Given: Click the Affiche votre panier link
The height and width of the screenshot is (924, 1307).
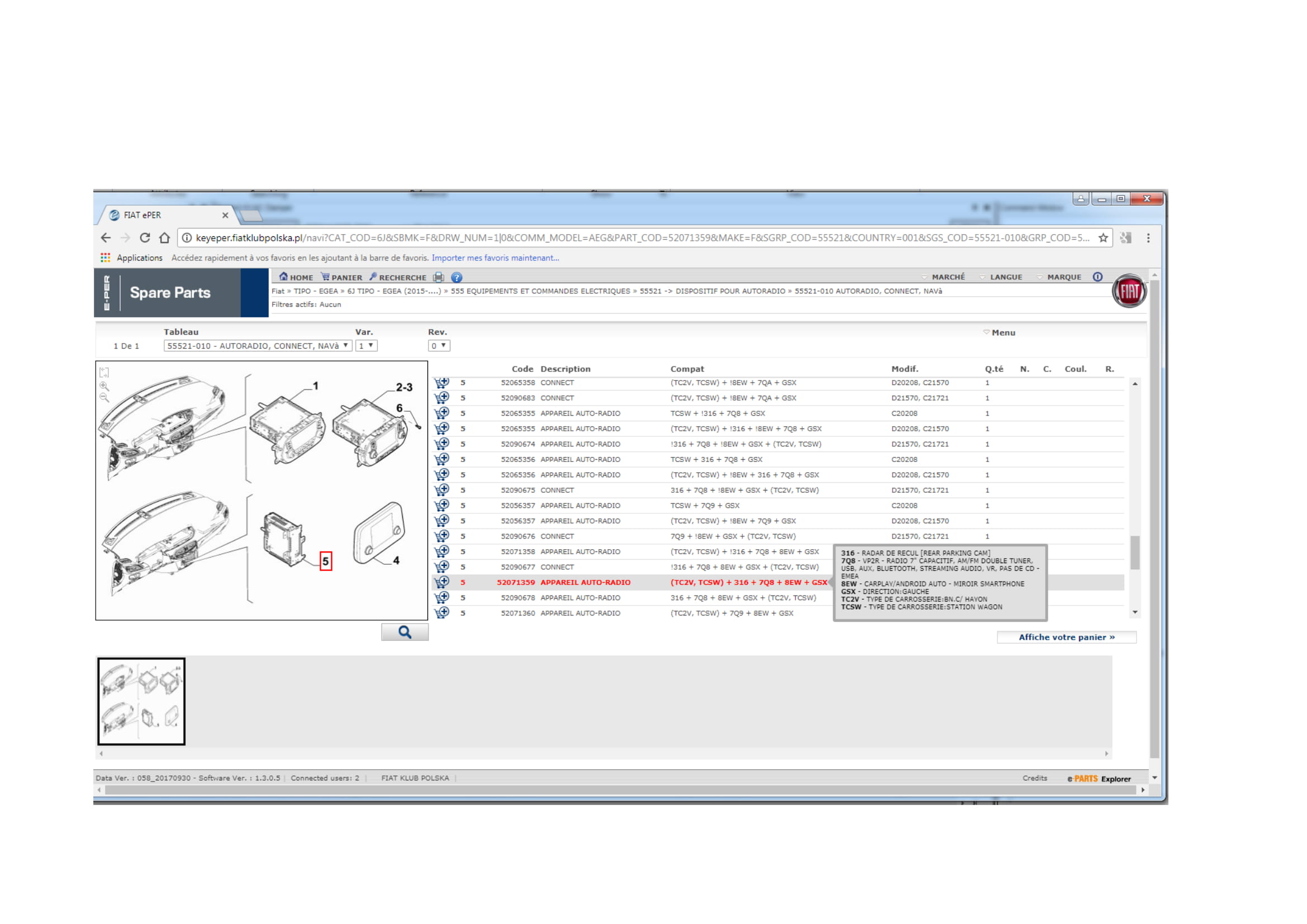Looking at the screenshot, I should pyautogui.click(x=1066, y=637).
